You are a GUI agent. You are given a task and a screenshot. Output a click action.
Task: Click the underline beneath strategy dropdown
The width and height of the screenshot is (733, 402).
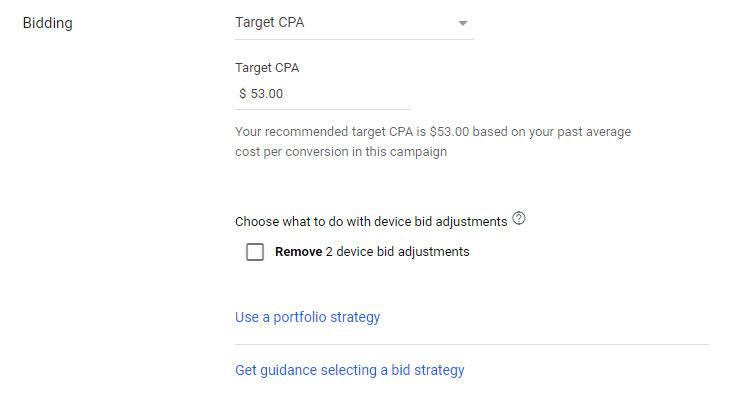coord(355,39)
